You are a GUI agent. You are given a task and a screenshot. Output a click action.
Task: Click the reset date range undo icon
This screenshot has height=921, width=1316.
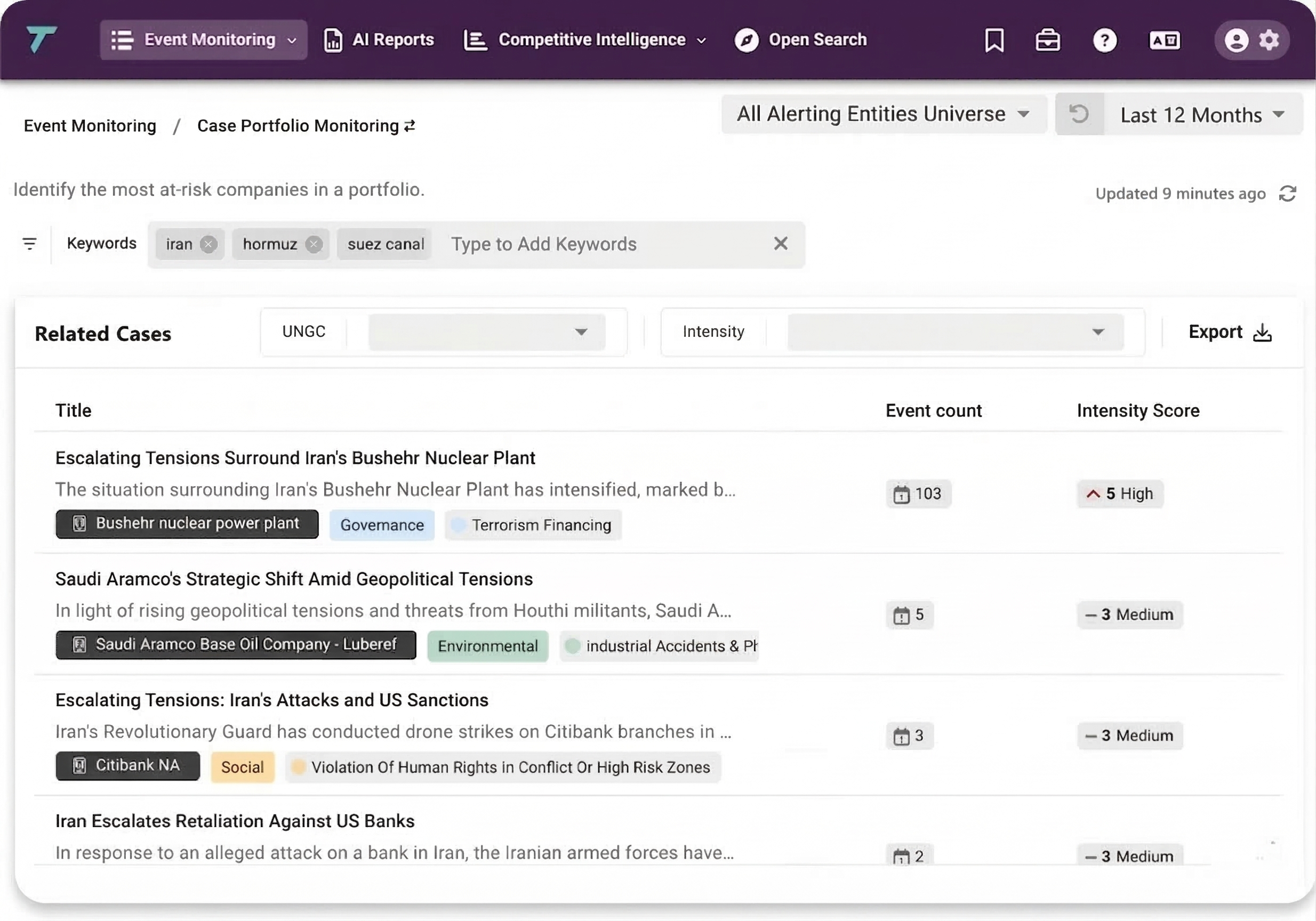tap(1079, 114)
